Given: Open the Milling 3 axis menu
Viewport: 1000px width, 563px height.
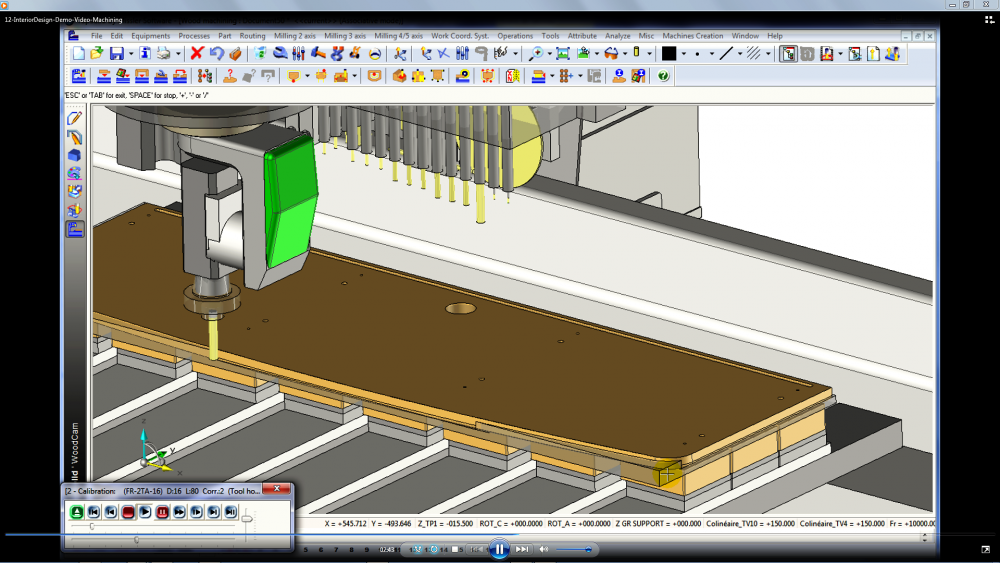Looking at the screenshot, I should click(345, 36).
